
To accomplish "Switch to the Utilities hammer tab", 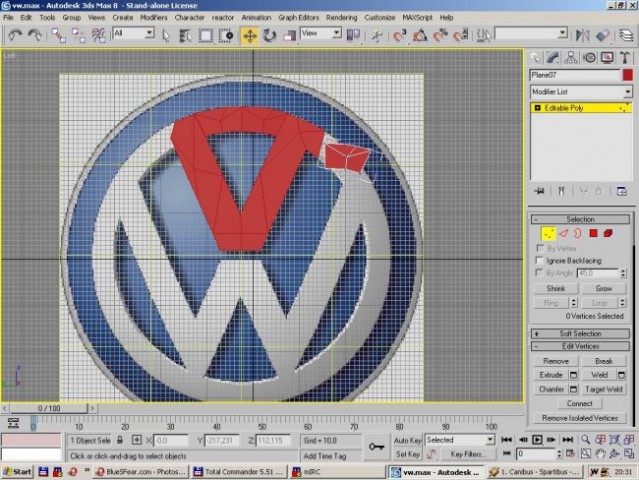I will click(625, 58).
